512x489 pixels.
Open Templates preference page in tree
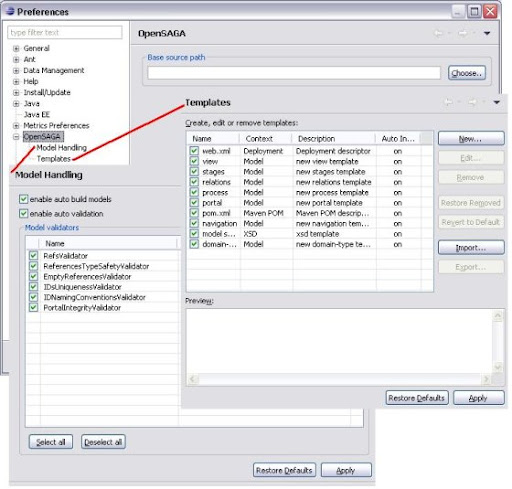54,159
